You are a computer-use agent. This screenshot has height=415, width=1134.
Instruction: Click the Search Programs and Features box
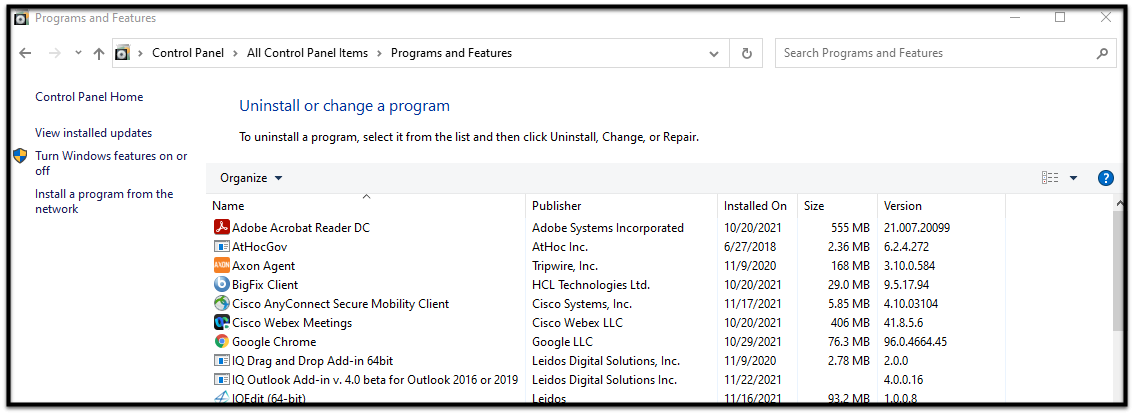point(935,53)
